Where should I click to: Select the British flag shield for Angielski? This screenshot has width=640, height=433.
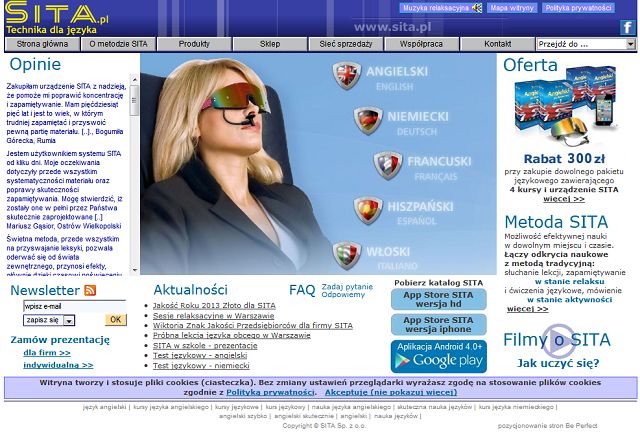coord(347,75)
